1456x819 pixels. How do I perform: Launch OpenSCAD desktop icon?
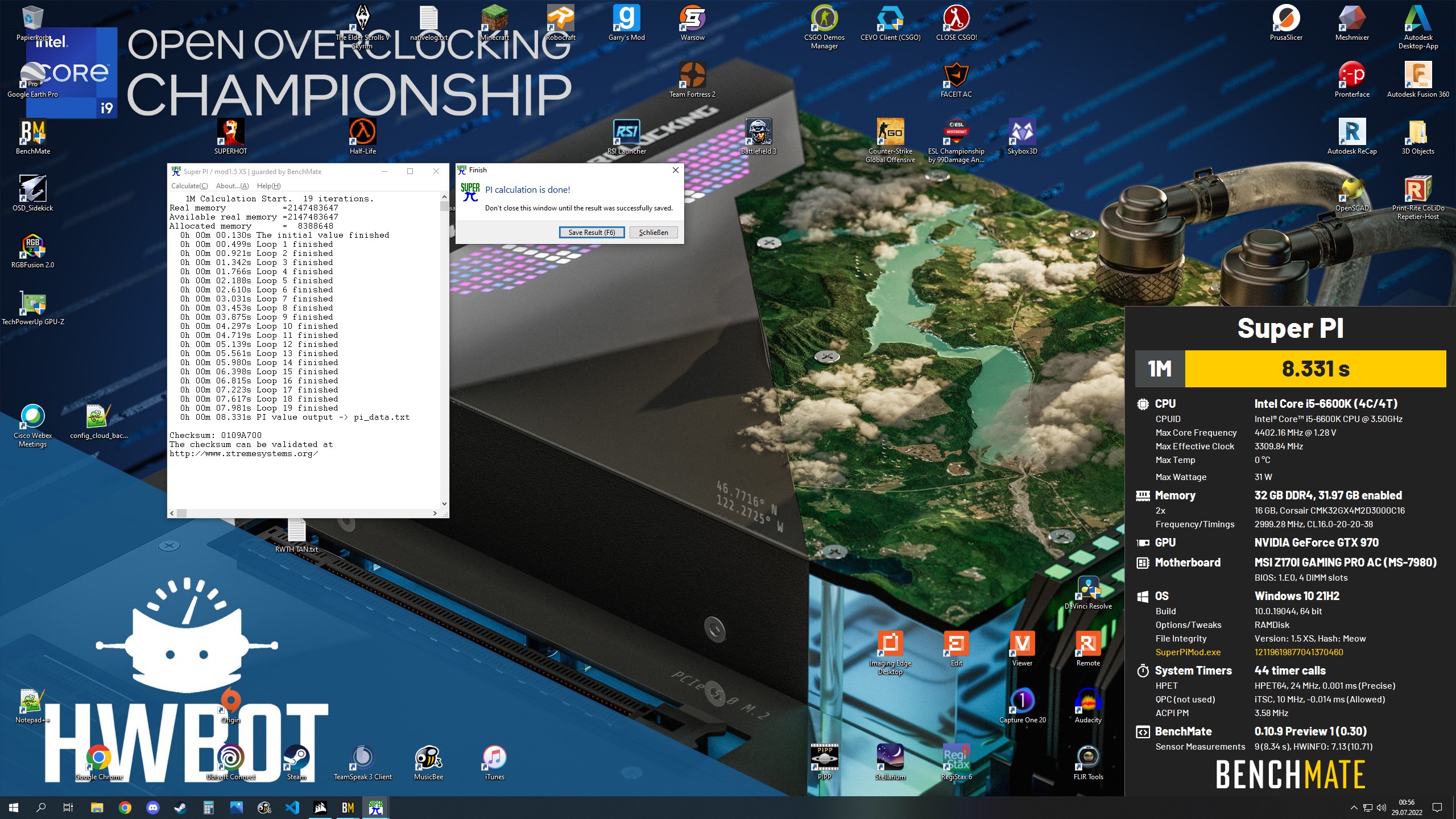1352,194
